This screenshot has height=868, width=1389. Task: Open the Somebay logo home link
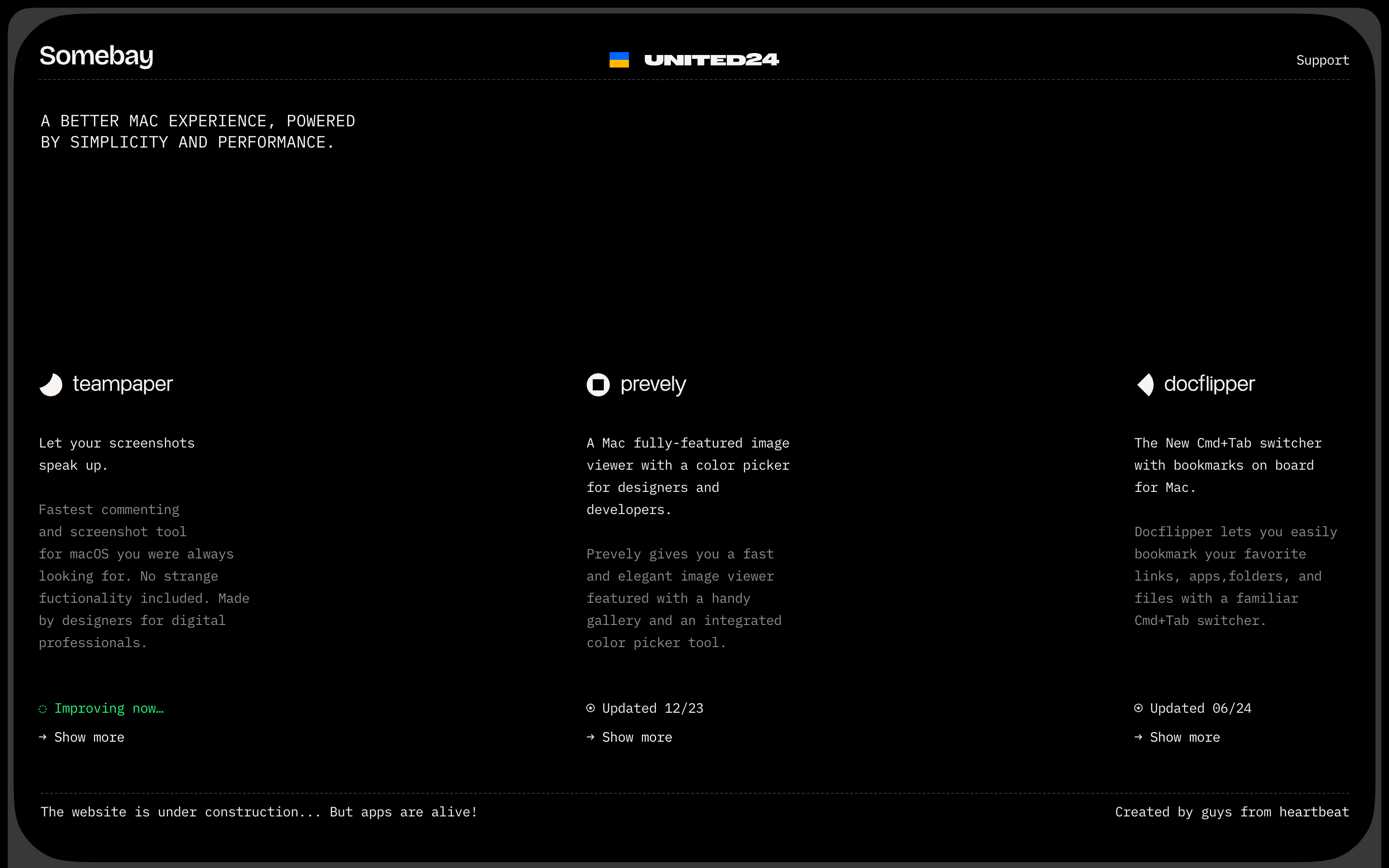click(x=96, y=56)
